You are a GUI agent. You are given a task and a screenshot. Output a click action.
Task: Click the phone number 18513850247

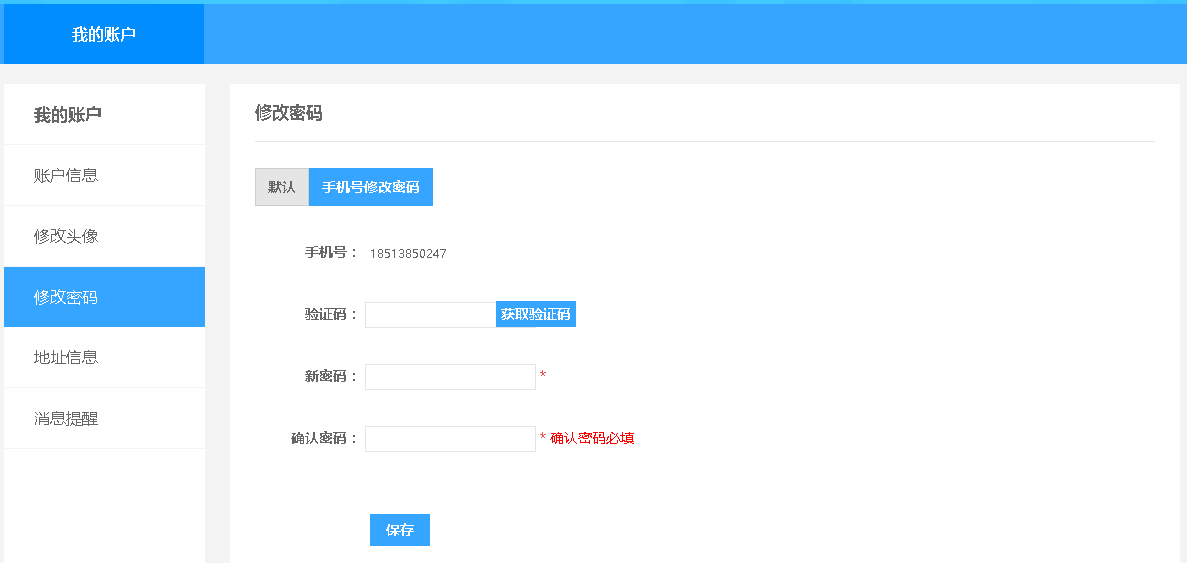coord(408,254)
